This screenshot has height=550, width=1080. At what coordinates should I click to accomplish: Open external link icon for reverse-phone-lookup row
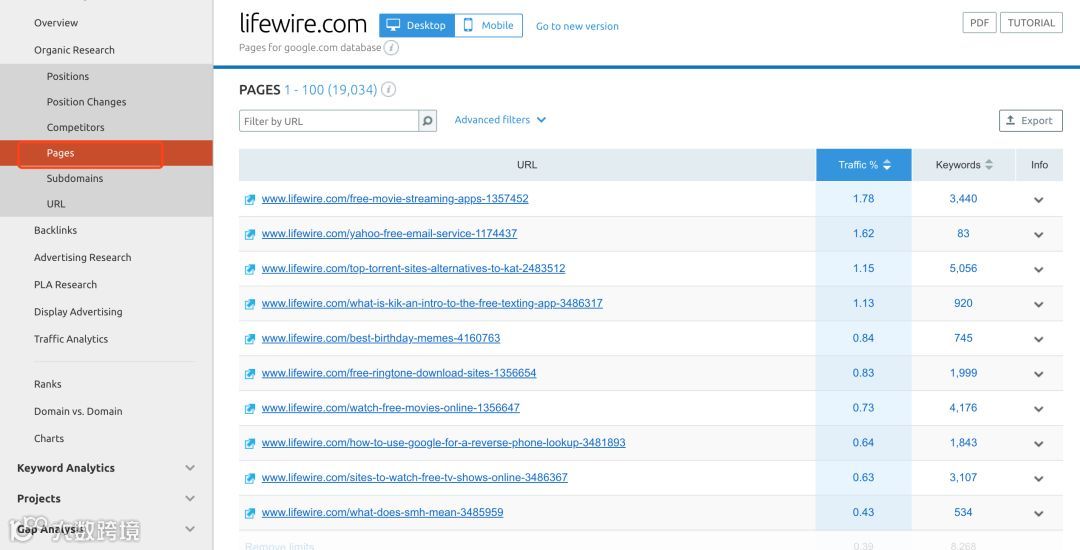click(x=250, y=444)
